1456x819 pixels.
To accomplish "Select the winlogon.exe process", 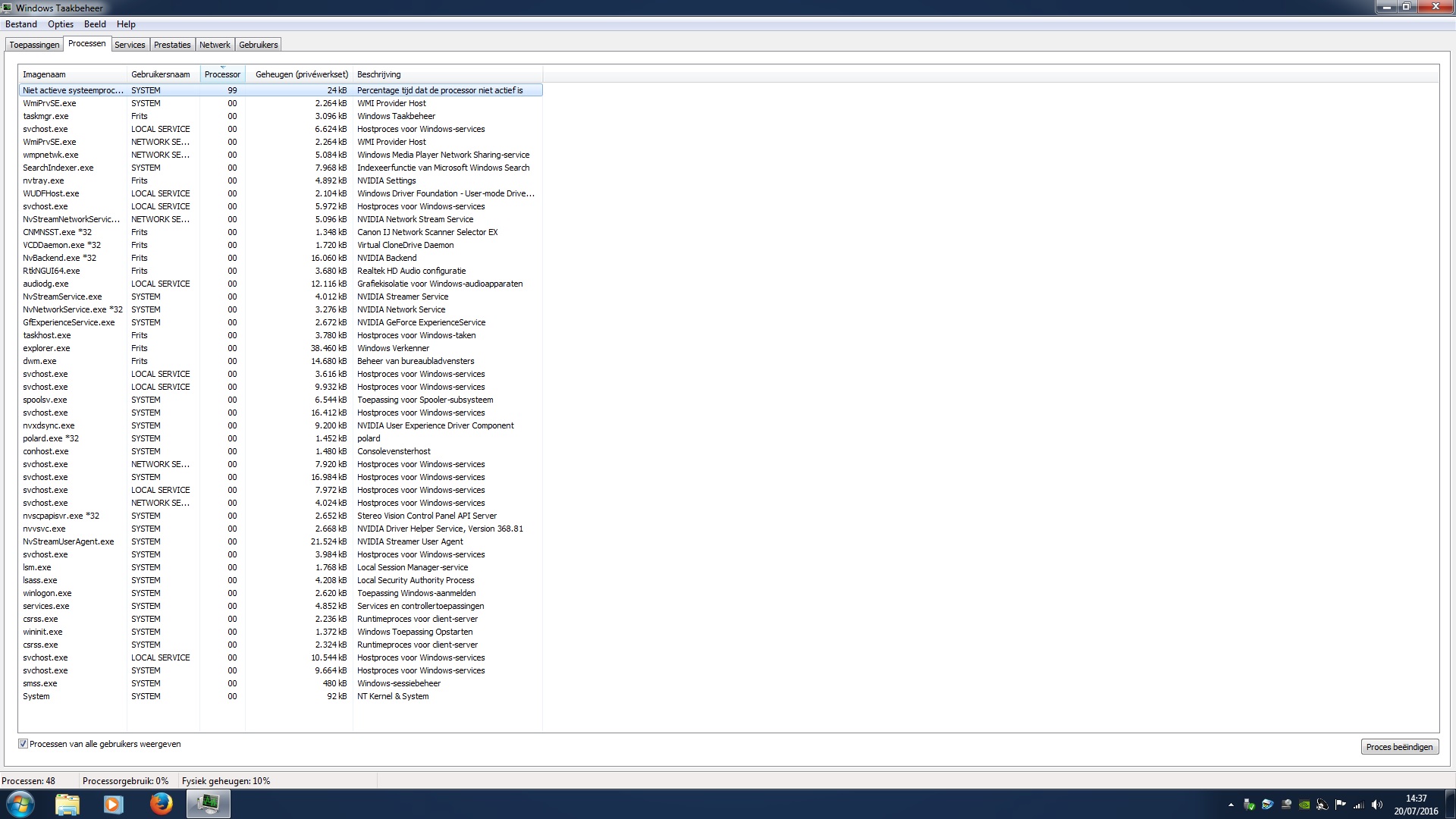I will tap(281, 593).
